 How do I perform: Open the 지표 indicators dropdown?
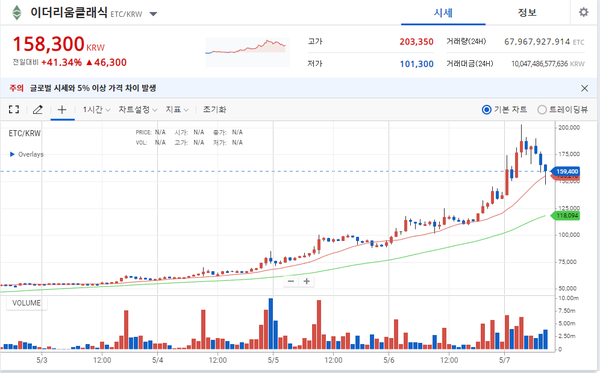(177, 110)
